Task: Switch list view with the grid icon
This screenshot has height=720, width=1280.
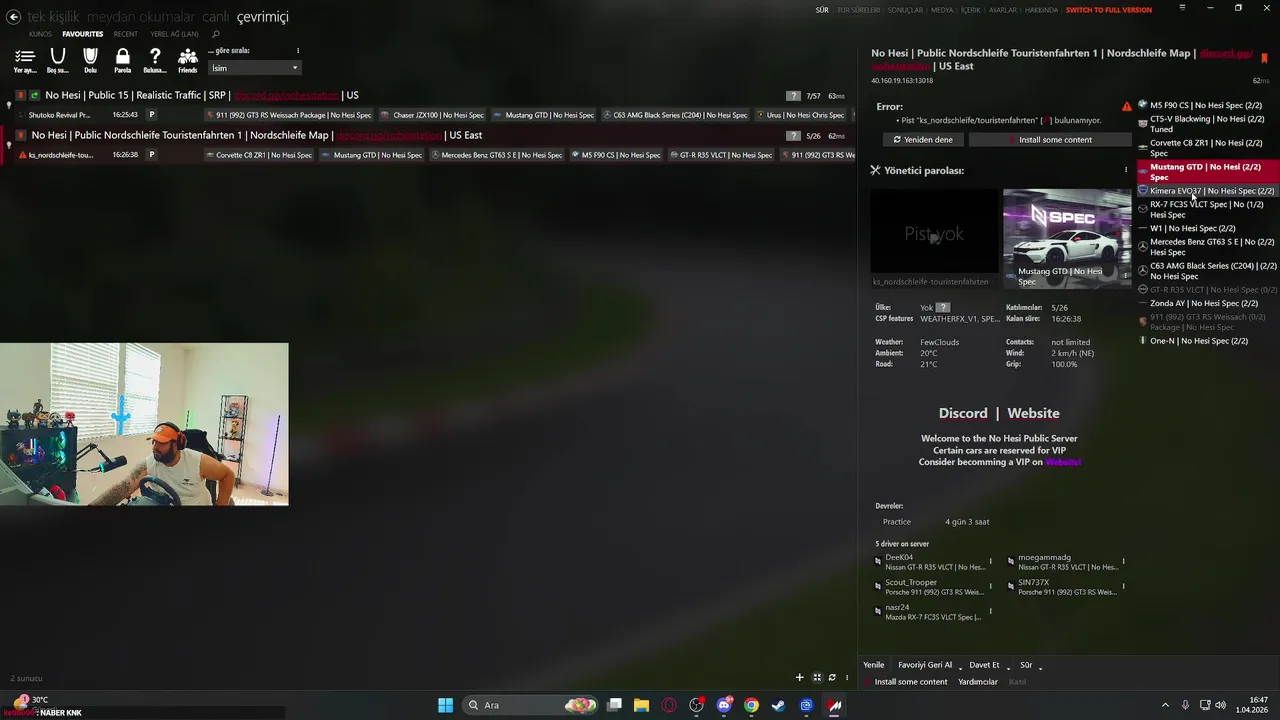Action: coord(816,677)
